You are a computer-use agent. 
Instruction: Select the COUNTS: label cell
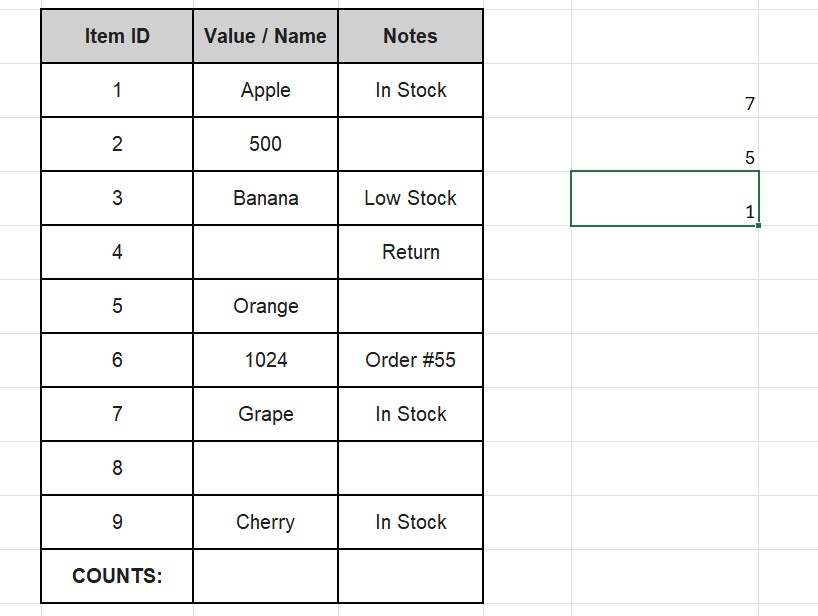tap(117, 577)
